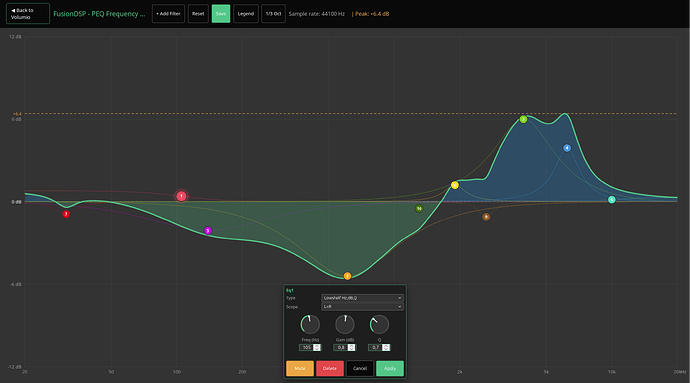Focus the Freq value field showing 105

click(306, 347)
